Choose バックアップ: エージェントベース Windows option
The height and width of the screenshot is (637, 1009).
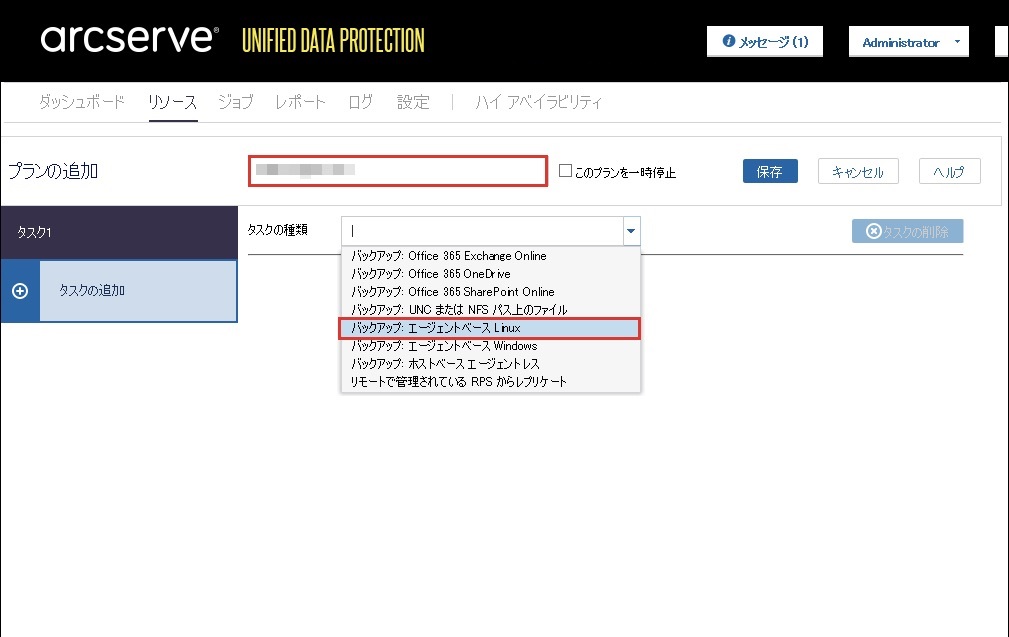pyautogui.click(x=490, y=346)
